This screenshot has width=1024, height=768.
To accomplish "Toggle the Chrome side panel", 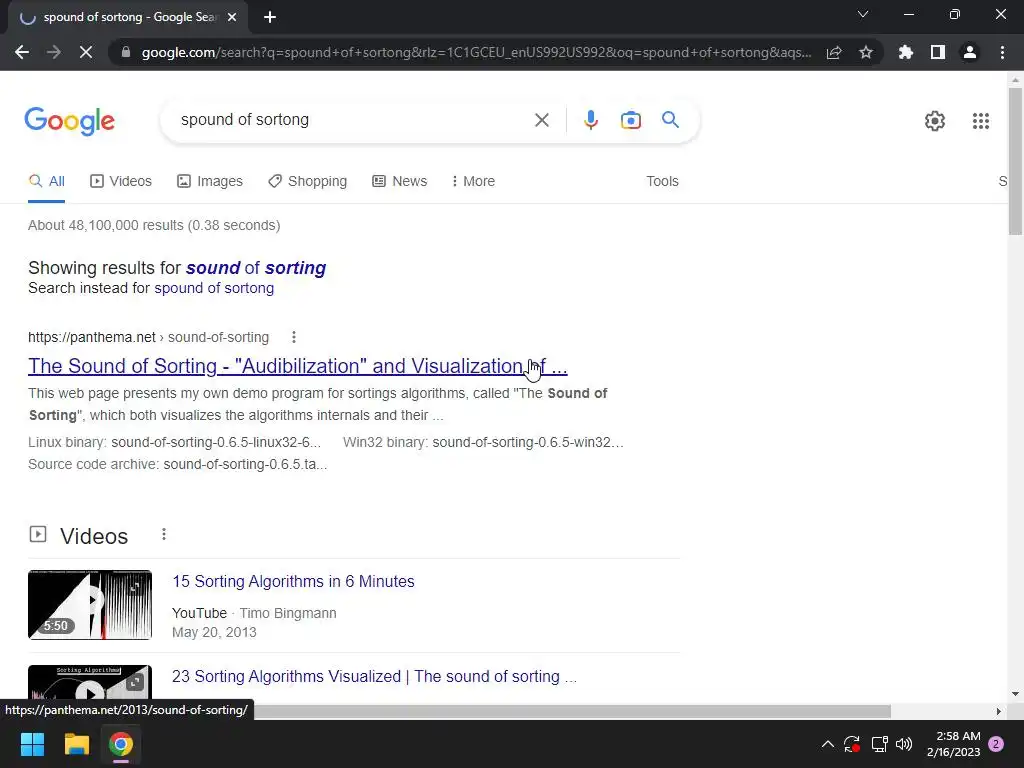I will tap(938, 52).
